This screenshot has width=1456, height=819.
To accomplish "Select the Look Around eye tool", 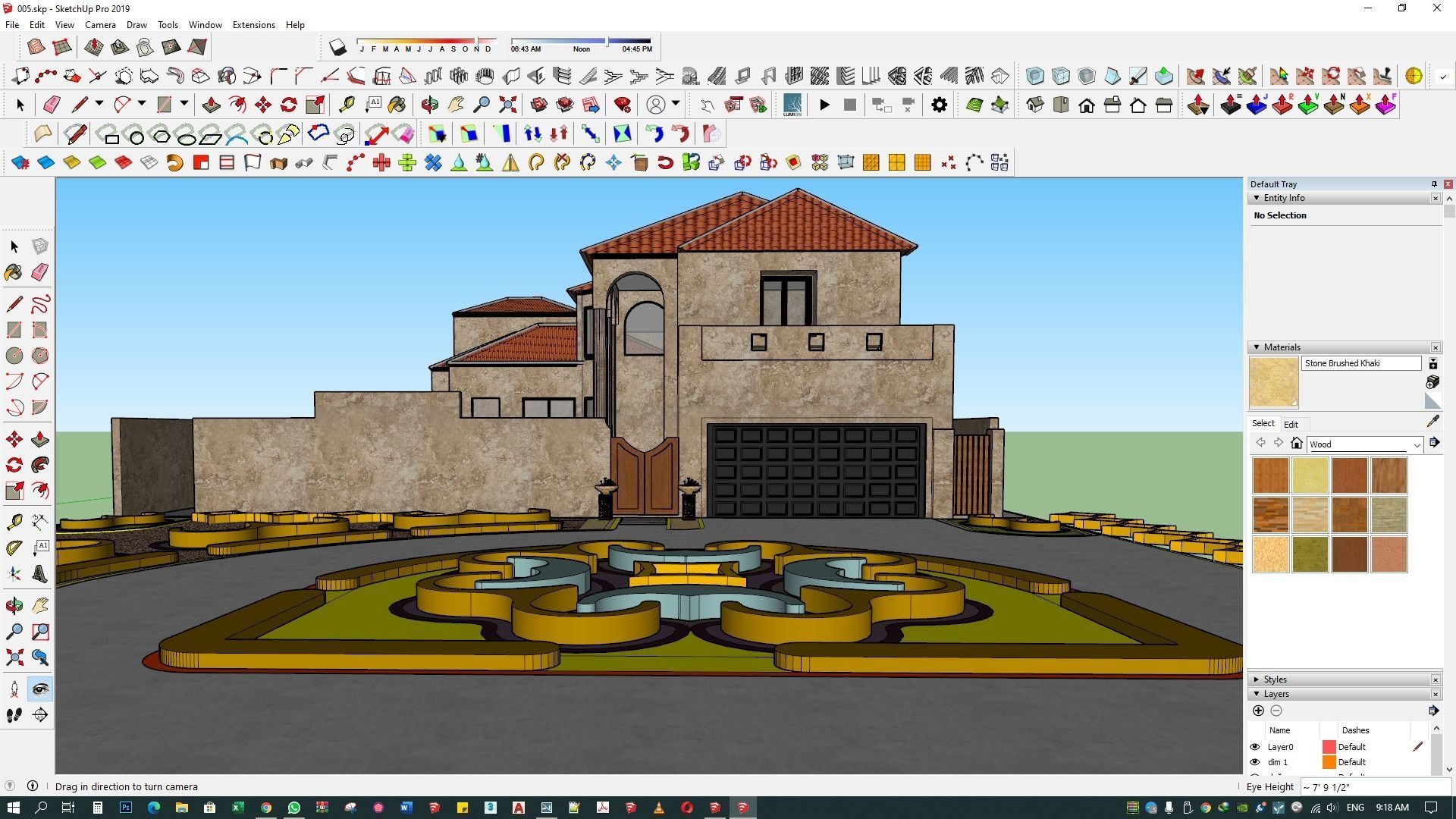I will point(40,689).
